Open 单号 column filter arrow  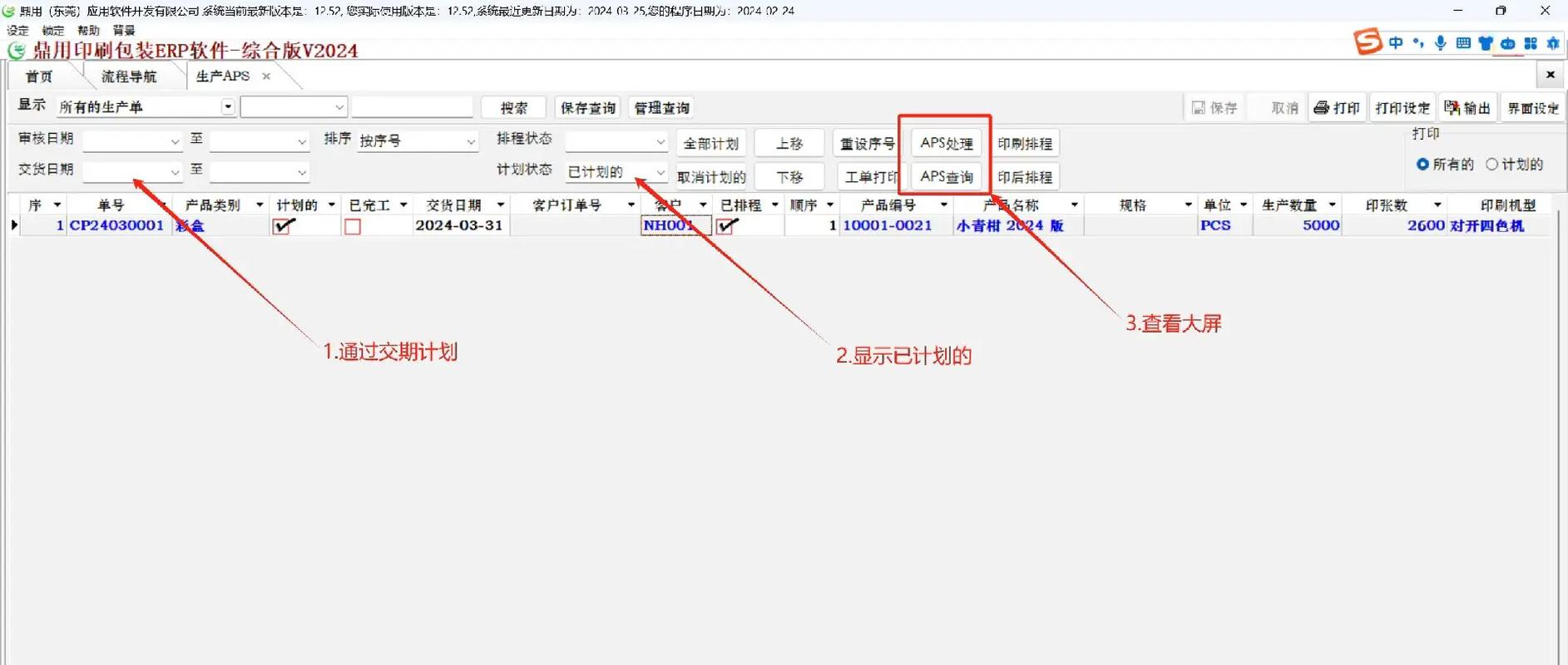(x=162, y=205)
